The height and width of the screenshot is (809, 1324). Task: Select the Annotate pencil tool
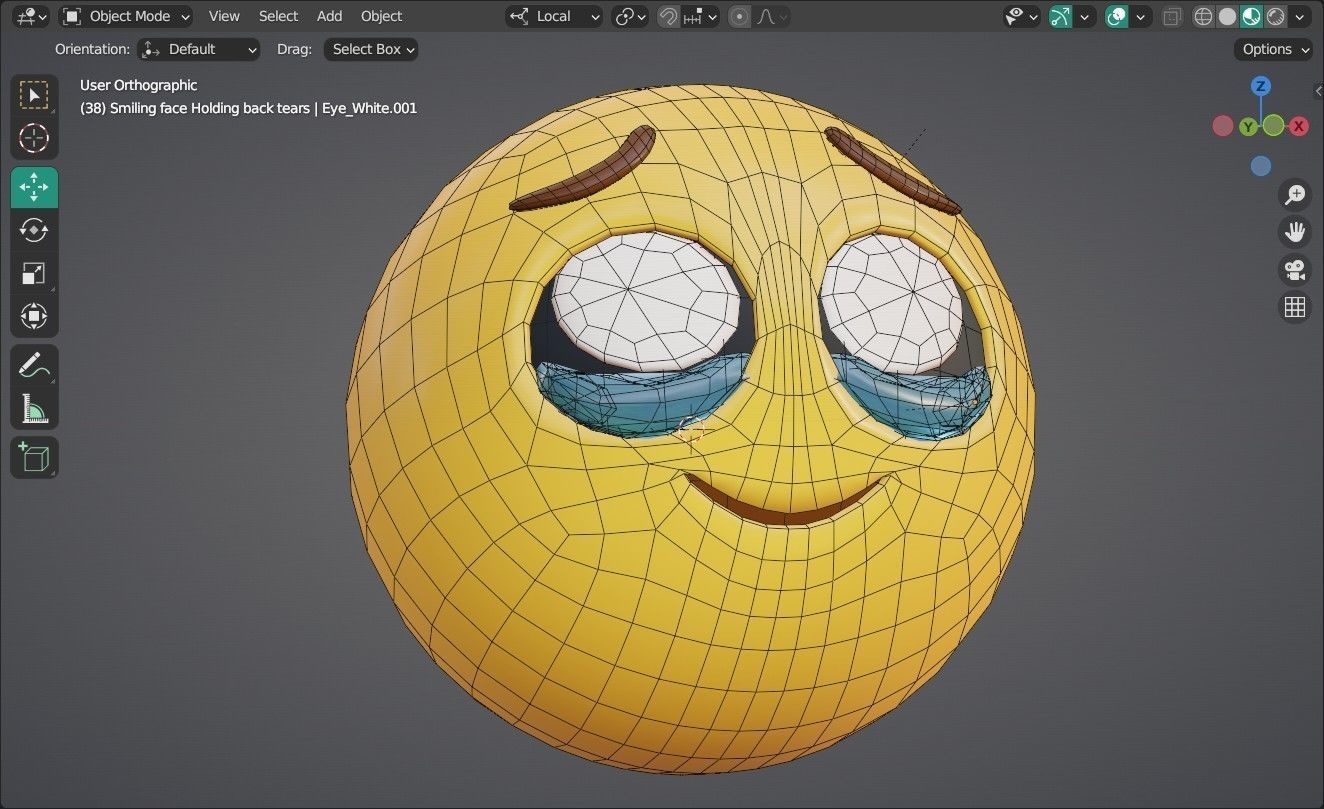pyautogui.click(x=34, y=365)
